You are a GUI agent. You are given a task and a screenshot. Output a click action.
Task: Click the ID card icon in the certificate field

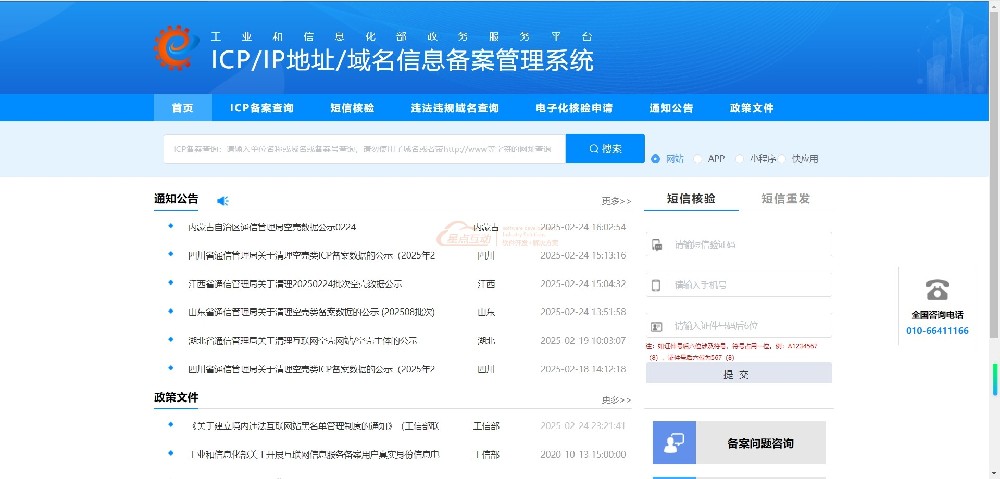point(656,326)
